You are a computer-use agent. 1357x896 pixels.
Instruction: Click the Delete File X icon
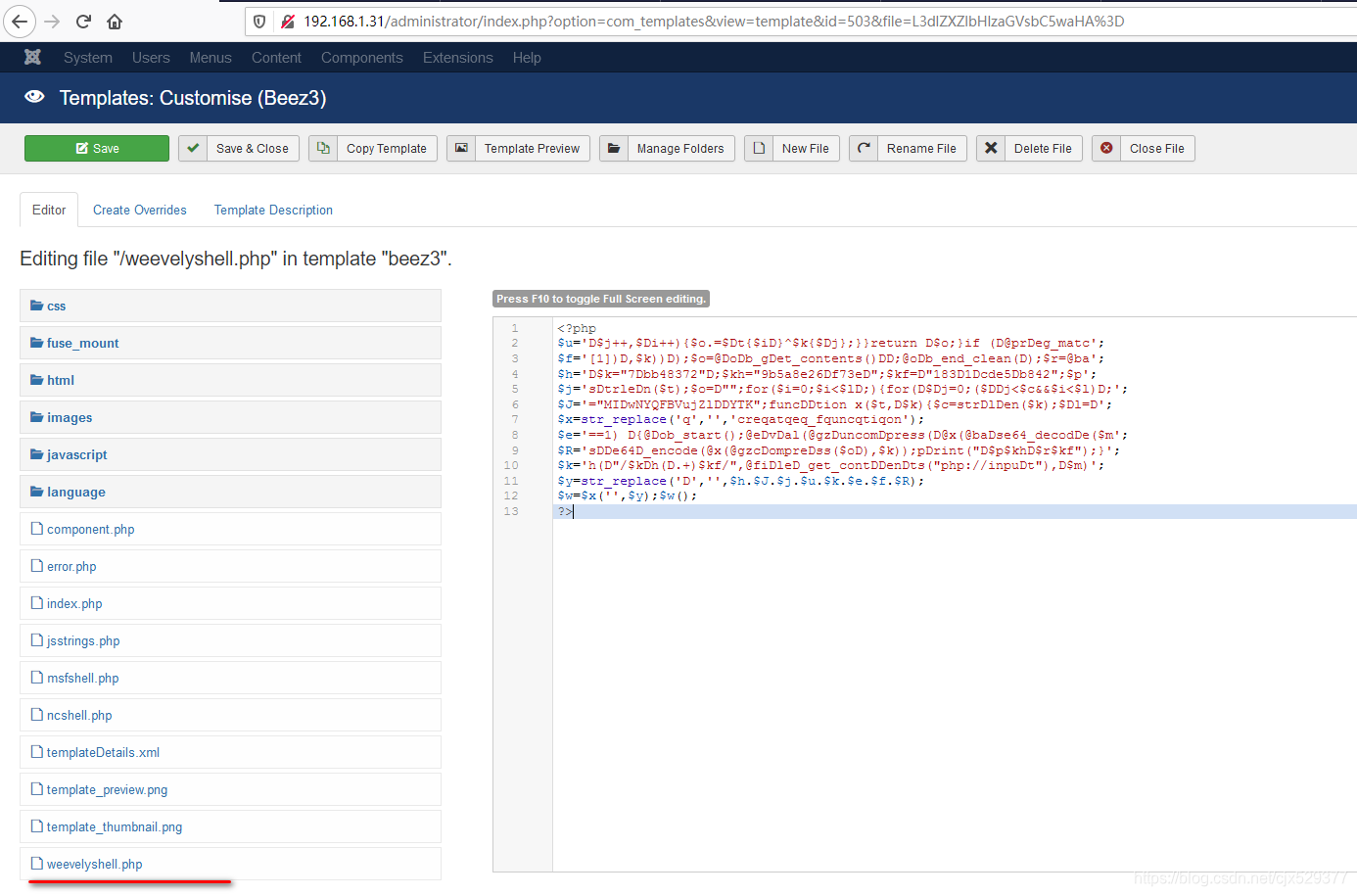click(991, 148)
